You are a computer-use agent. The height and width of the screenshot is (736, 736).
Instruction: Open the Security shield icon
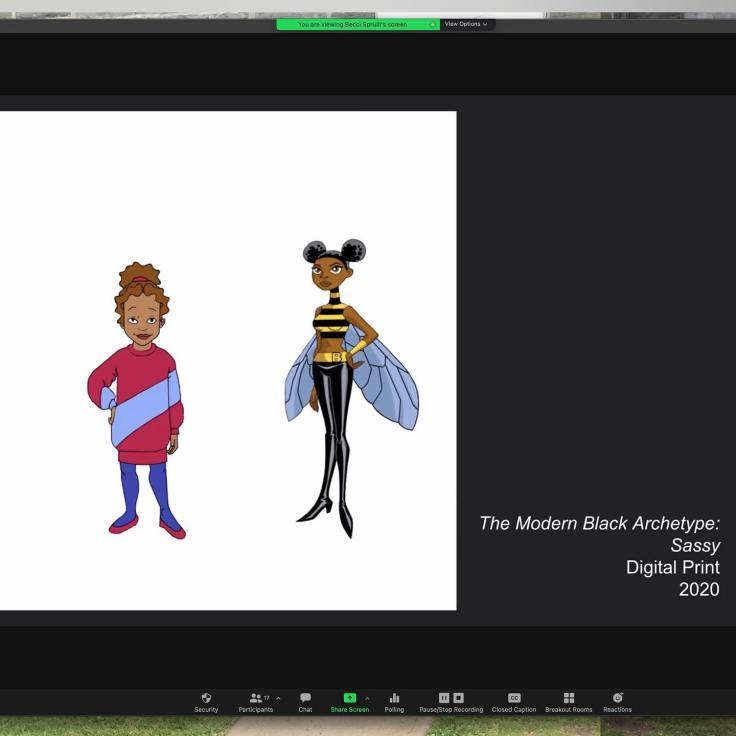click(206, 697)
